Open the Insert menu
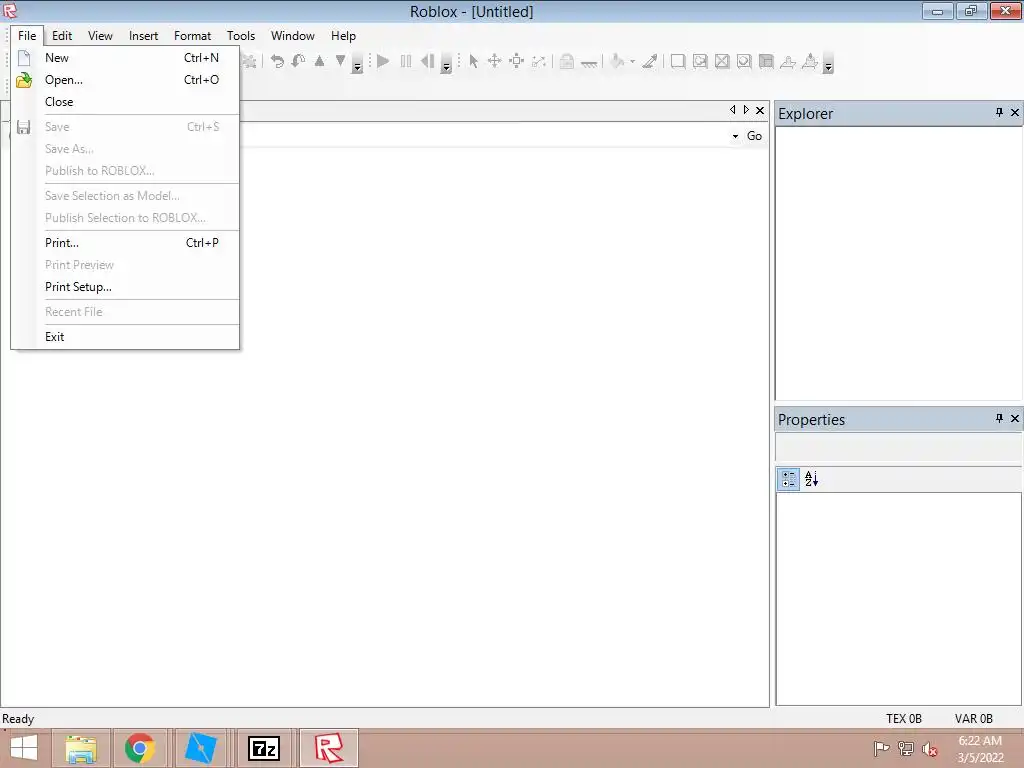Image resolution: width=1024 pixels, height=768 pixels. pyautogui.click(x=143, y=36)
